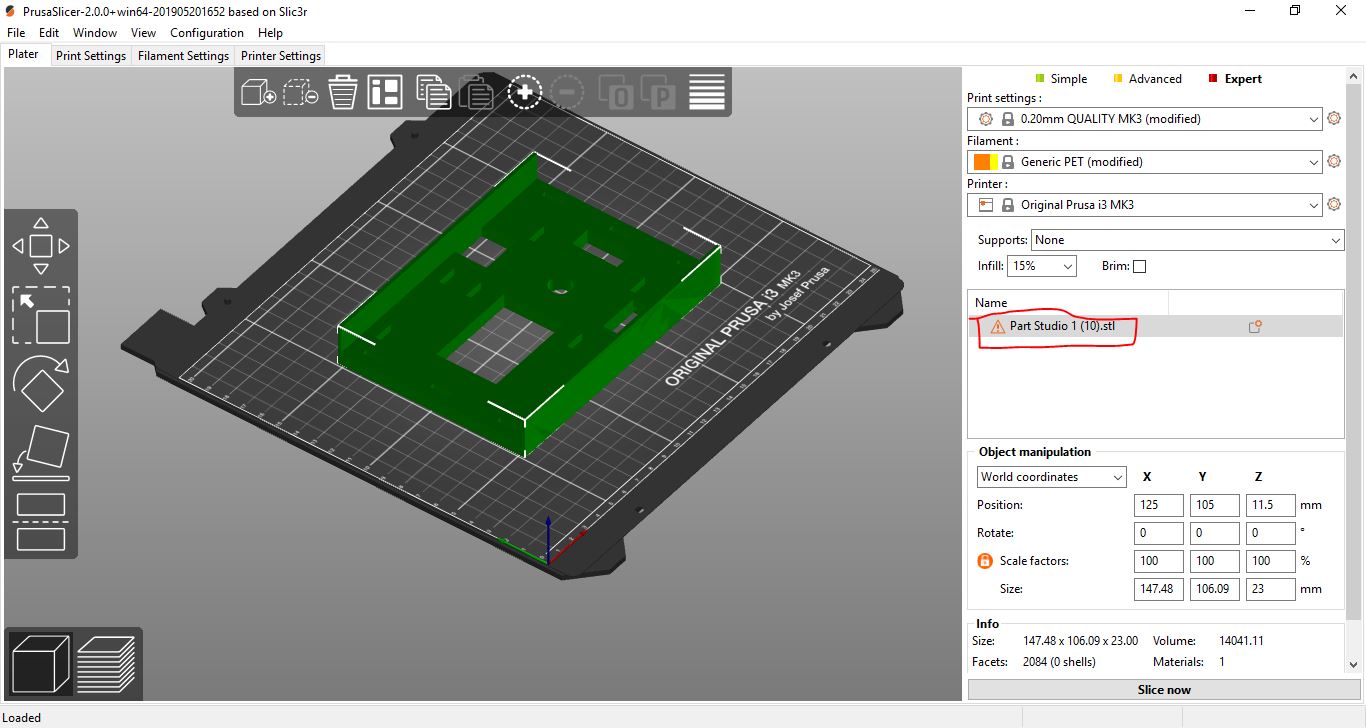Image resolution: width=1366 pixels, height=728 pixels.
Task: Click the "Loaded" status bar text
Action: click(22, 718)
